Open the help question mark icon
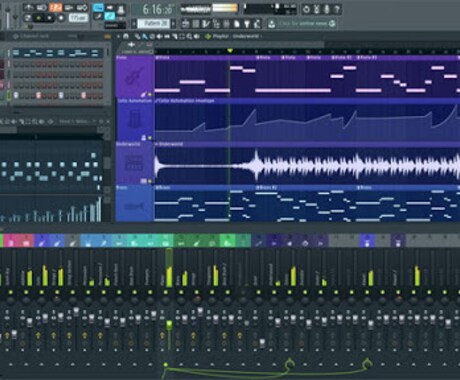The width and height of the screenshot is (460, 380). click(337, 9)
